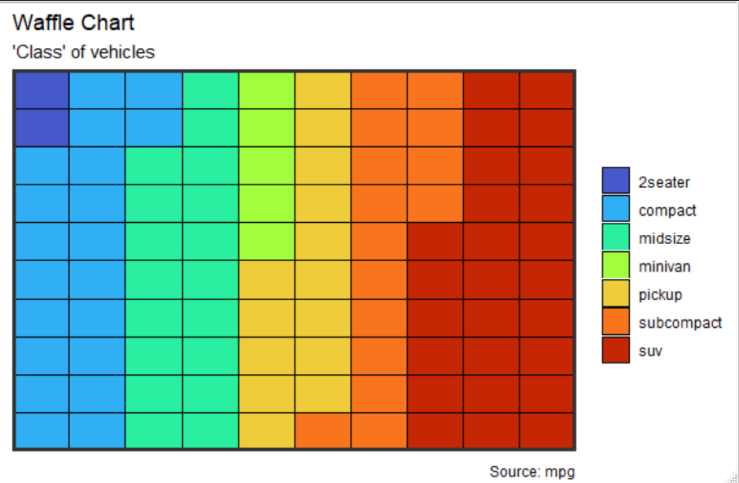
Task: Click the minivan legend color swatch
Action: pyautogui.click(x=616, y=265)
